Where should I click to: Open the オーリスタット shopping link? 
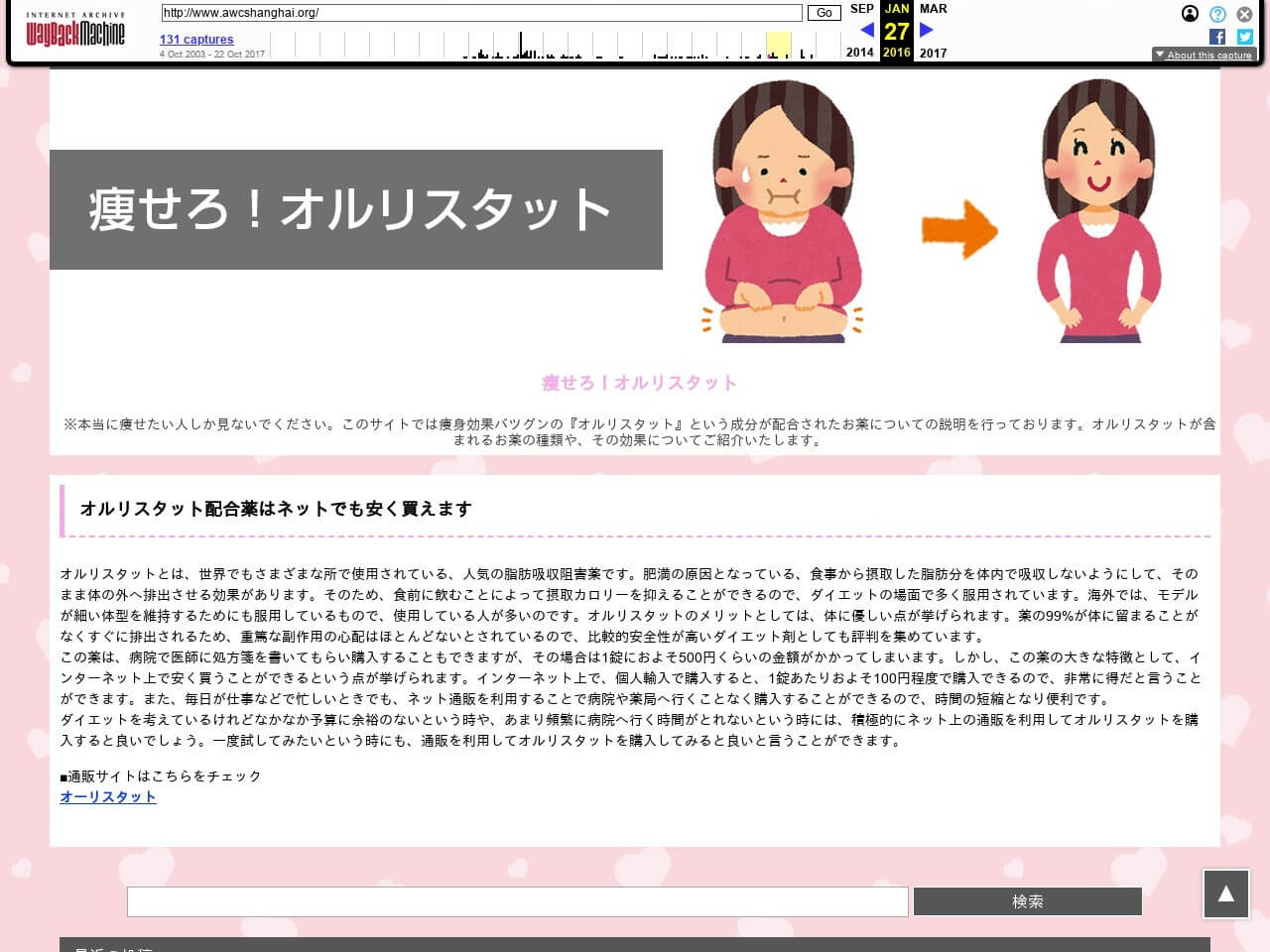108,796
